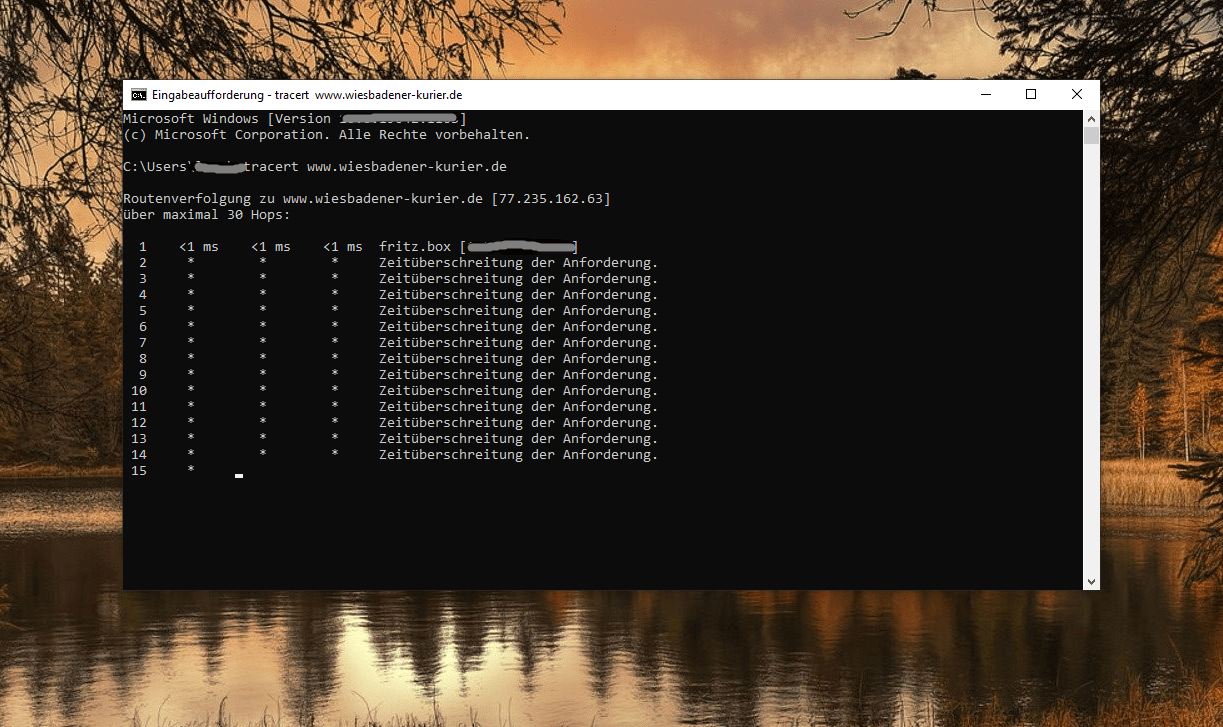Click timeout message on hop 14

click(x=518, y=454)
